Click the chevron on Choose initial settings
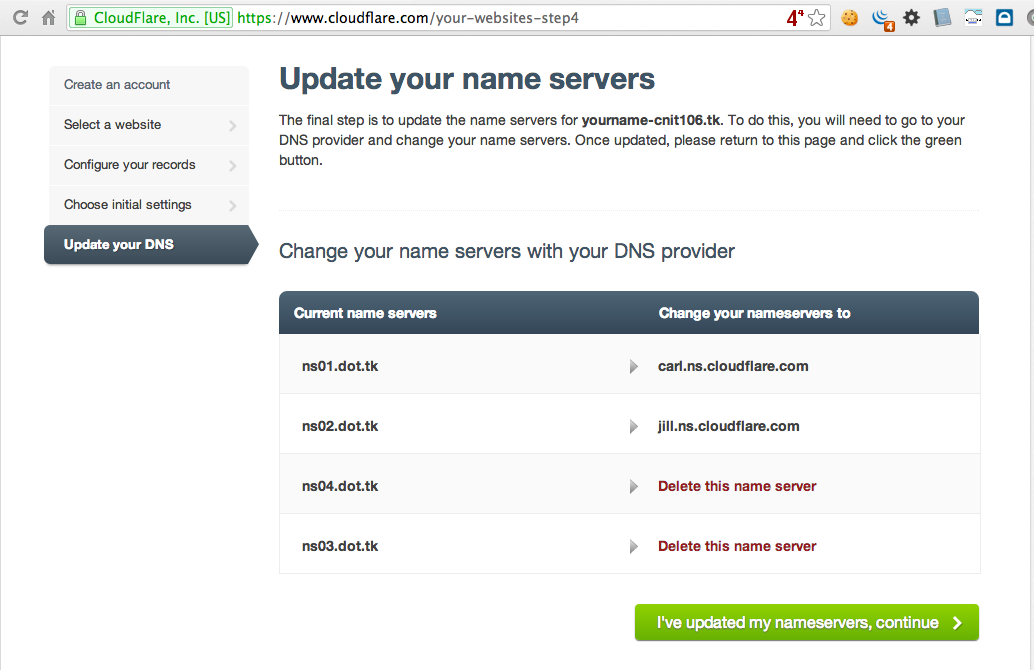The image size is (1034, 670). click(233, 206)
